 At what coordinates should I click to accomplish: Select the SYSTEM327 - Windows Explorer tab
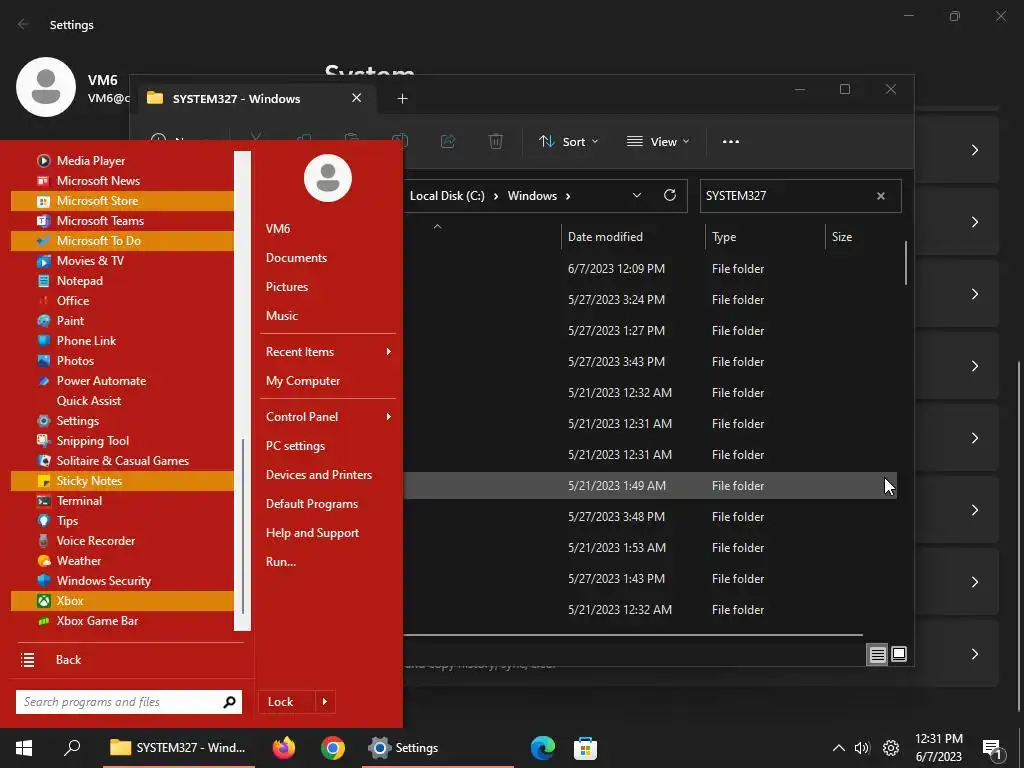[x=255, y=99]
